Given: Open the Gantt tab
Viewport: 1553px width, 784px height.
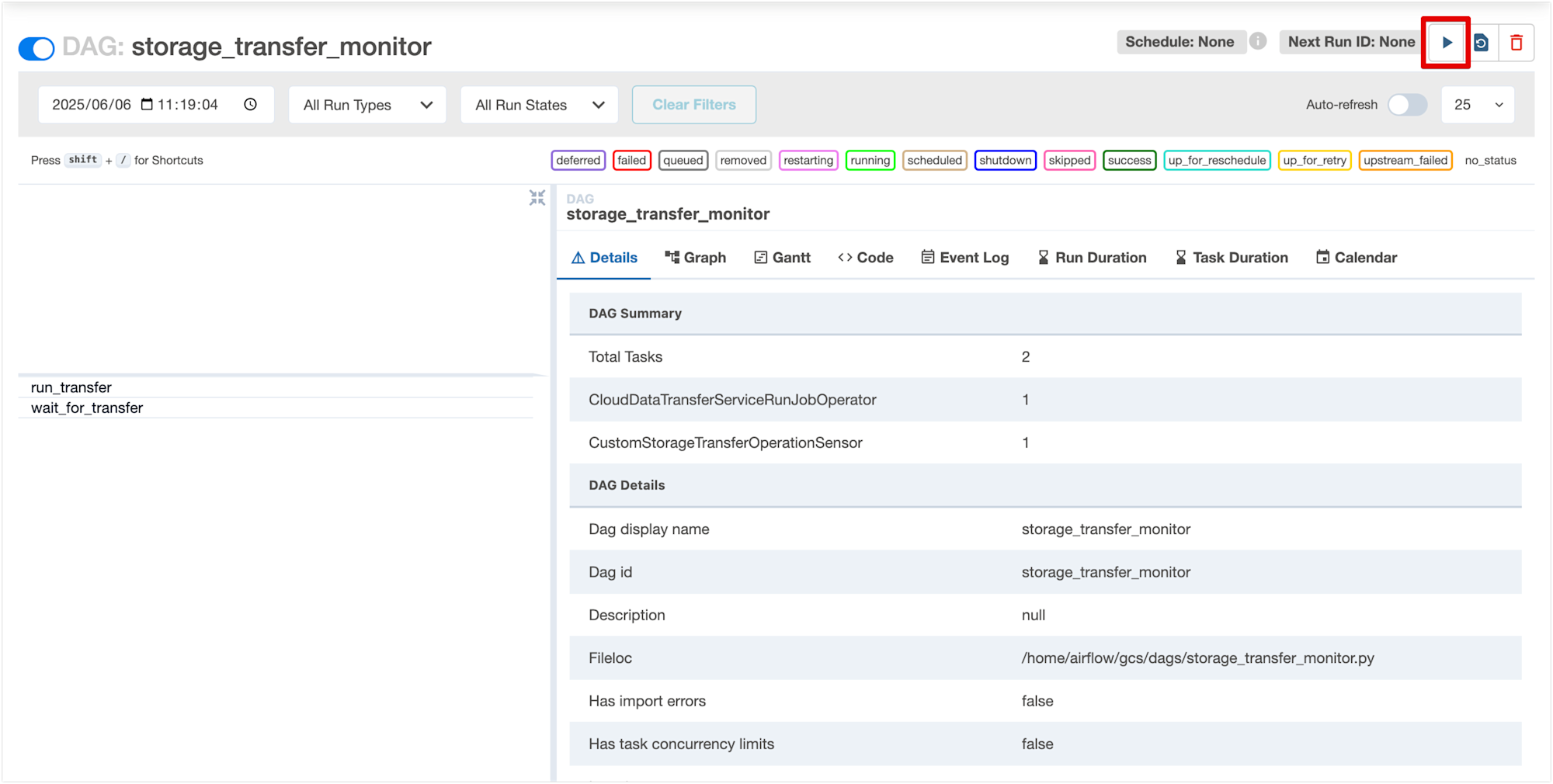Looking at the screenshot, I should coord(783,258).
